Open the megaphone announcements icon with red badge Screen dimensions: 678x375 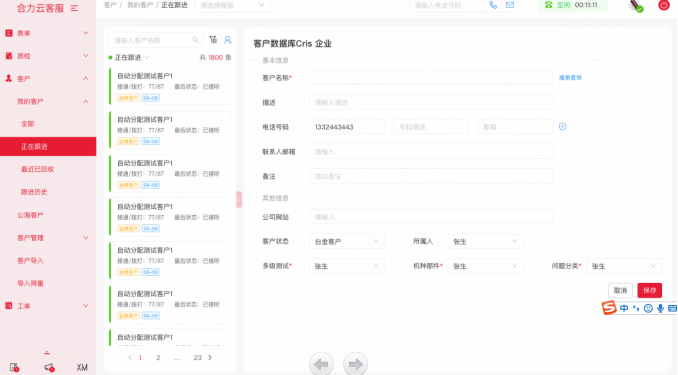click(x=49, y=367)
